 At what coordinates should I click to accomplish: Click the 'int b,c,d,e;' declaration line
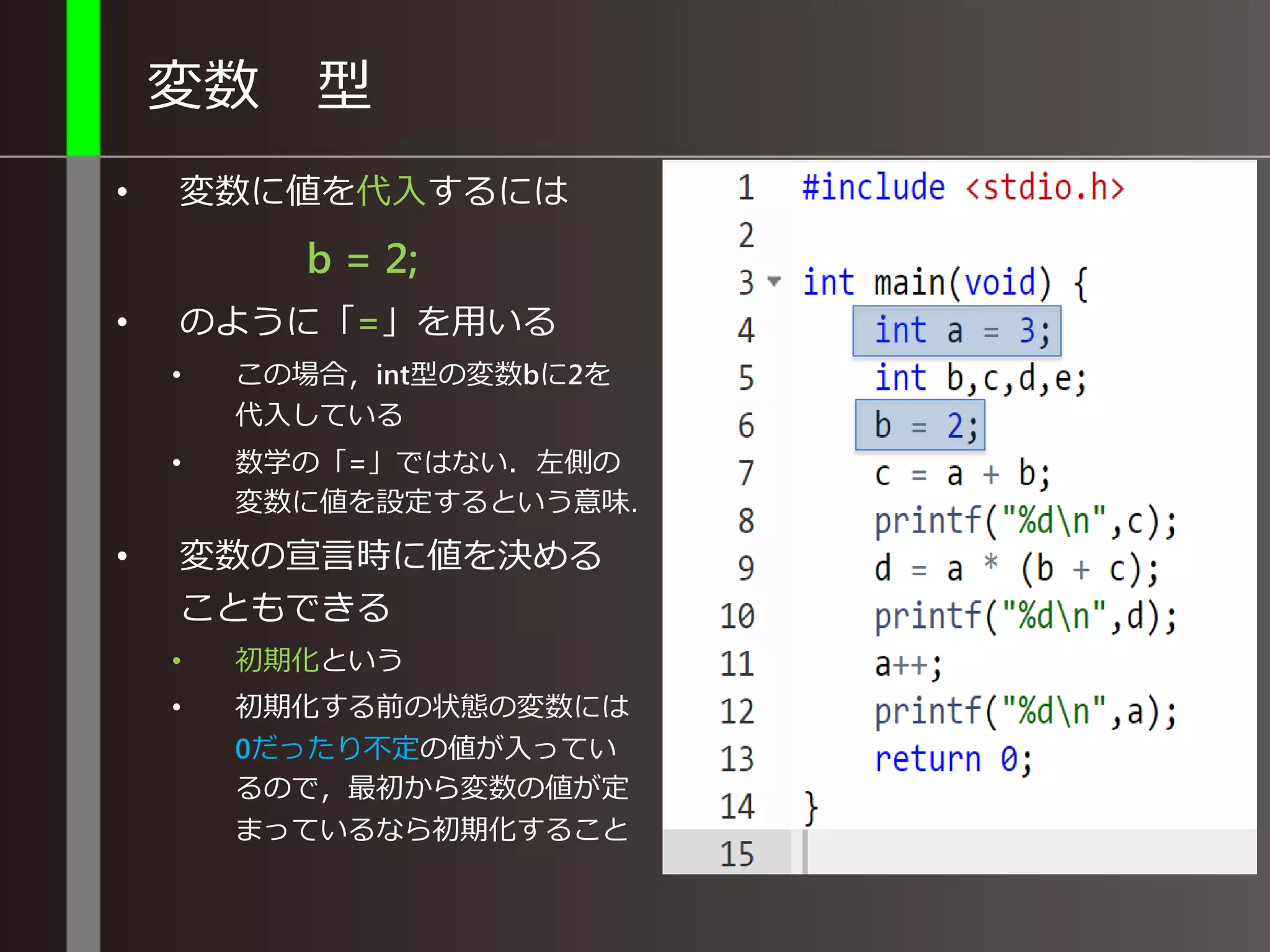[980, 379]
